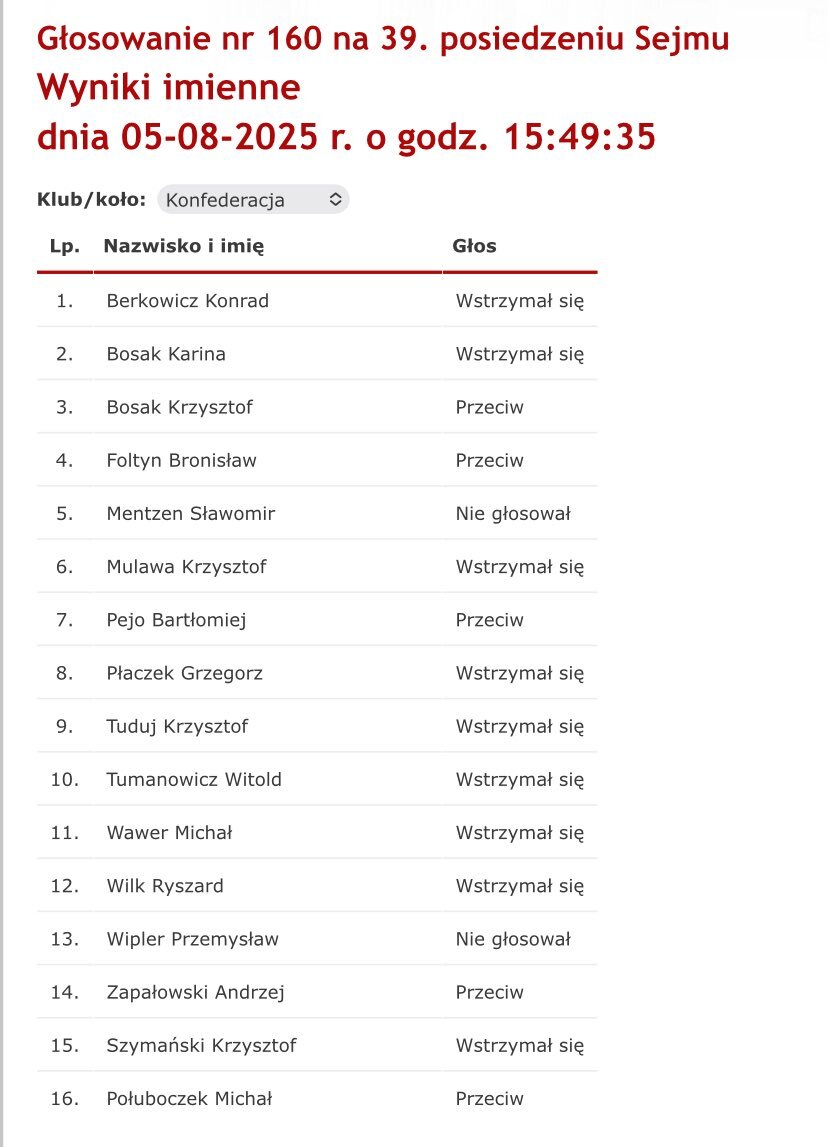This screenshot has width=828, height=1147.
Task: Click on Bosak Krzysztof's 'Przeciw' vote
Action: 489,407
